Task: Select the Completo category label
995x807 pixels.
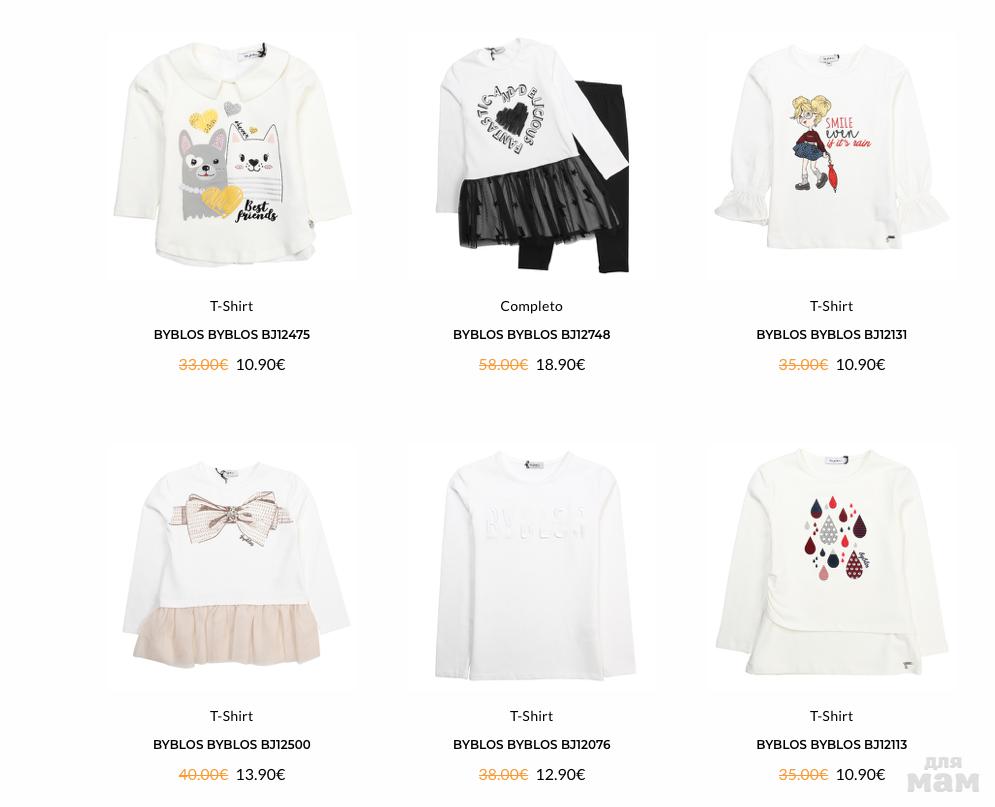Action: [x=532, y=306]
